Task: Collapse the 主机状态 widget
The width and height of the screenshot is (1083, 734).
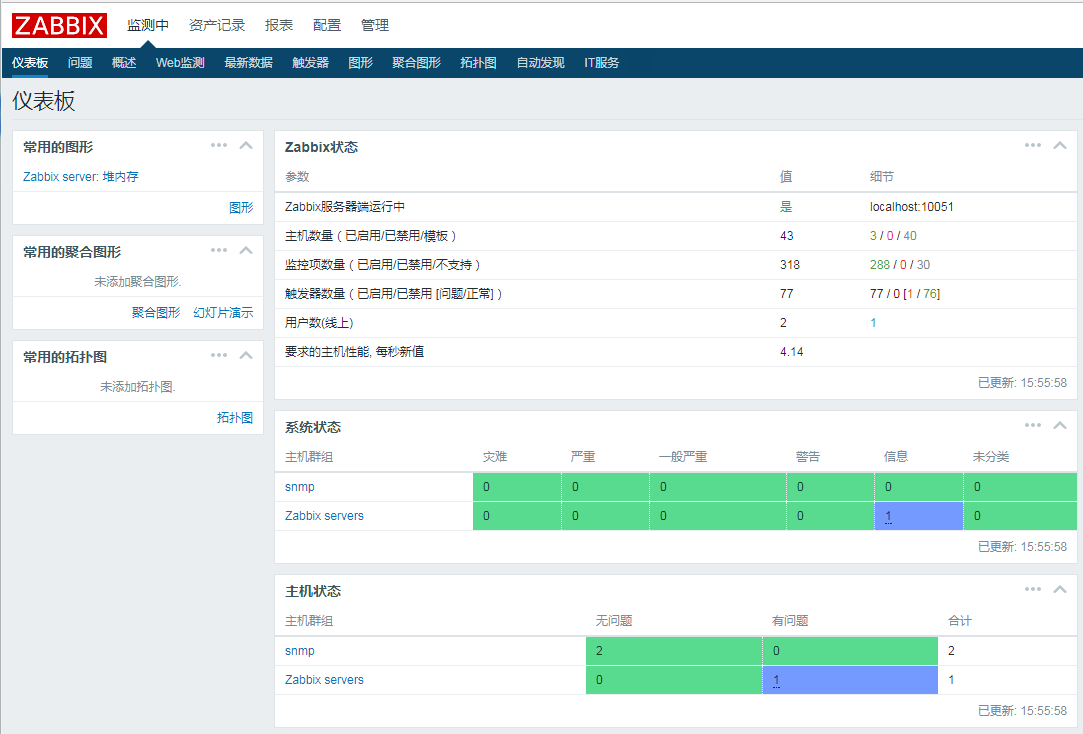Action: point(1060,589)
